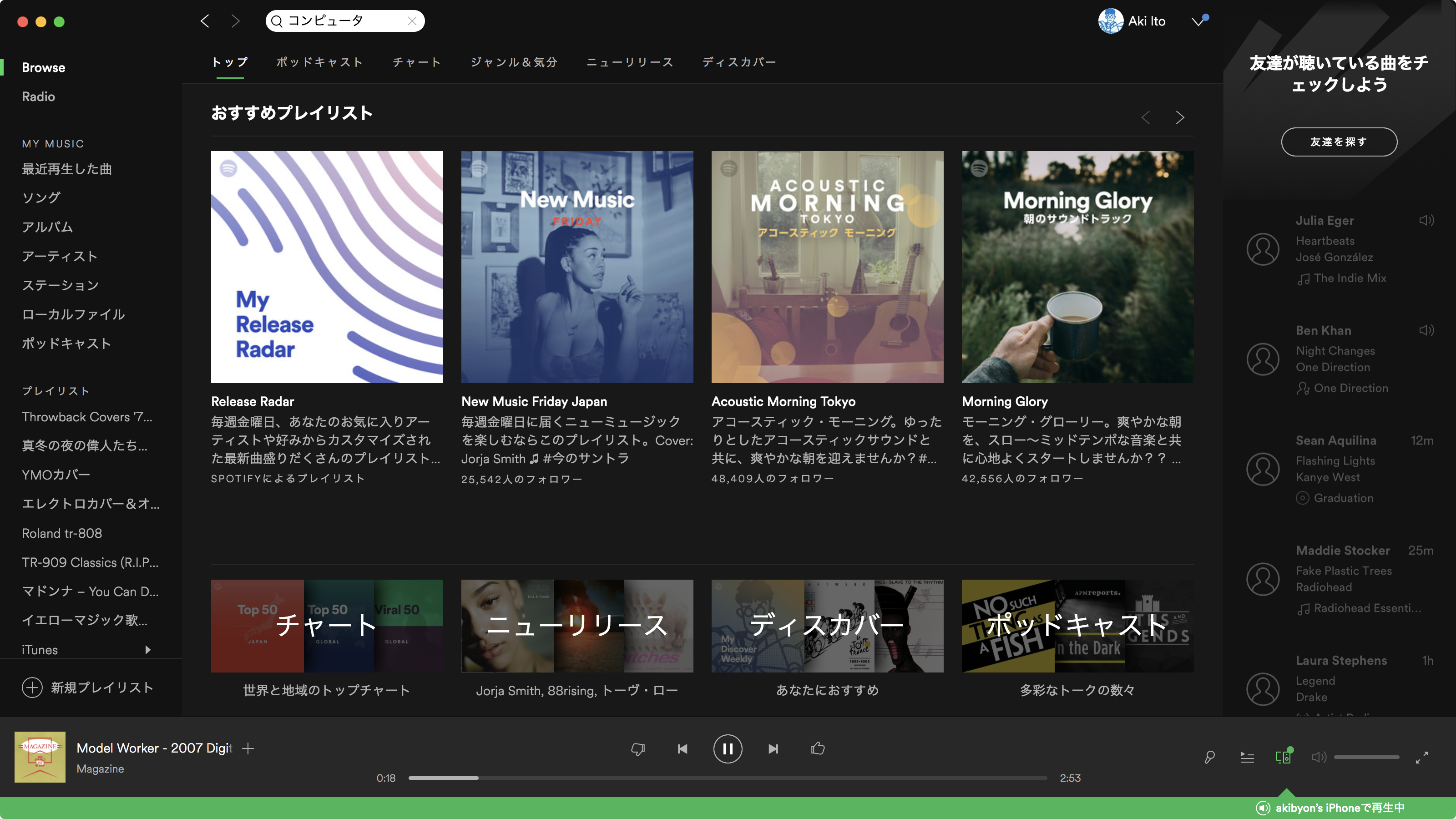The image size is (1456, 819).
Task: Add Model Worker to your library
Action: (x=248, y=748)
